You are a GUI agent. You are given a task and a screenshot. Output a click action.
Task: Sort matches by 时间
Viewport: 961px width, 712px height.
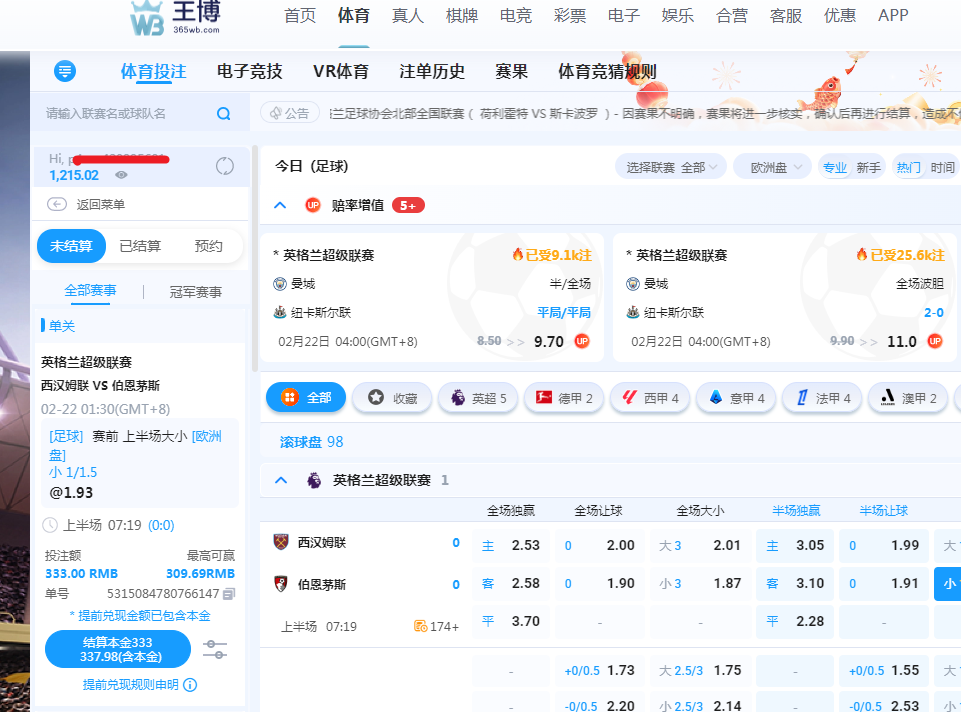tap(942, 168)
